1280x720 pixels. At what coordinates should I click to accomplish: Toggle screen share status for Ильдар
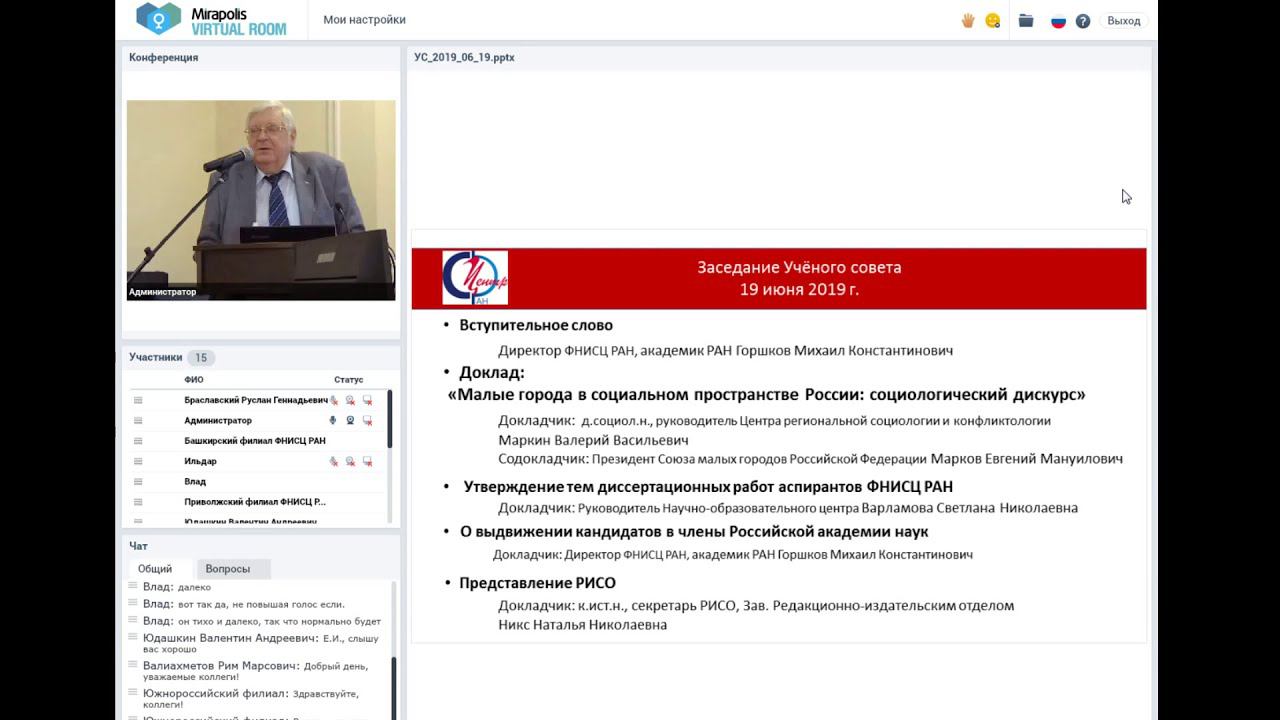point(367,461)
